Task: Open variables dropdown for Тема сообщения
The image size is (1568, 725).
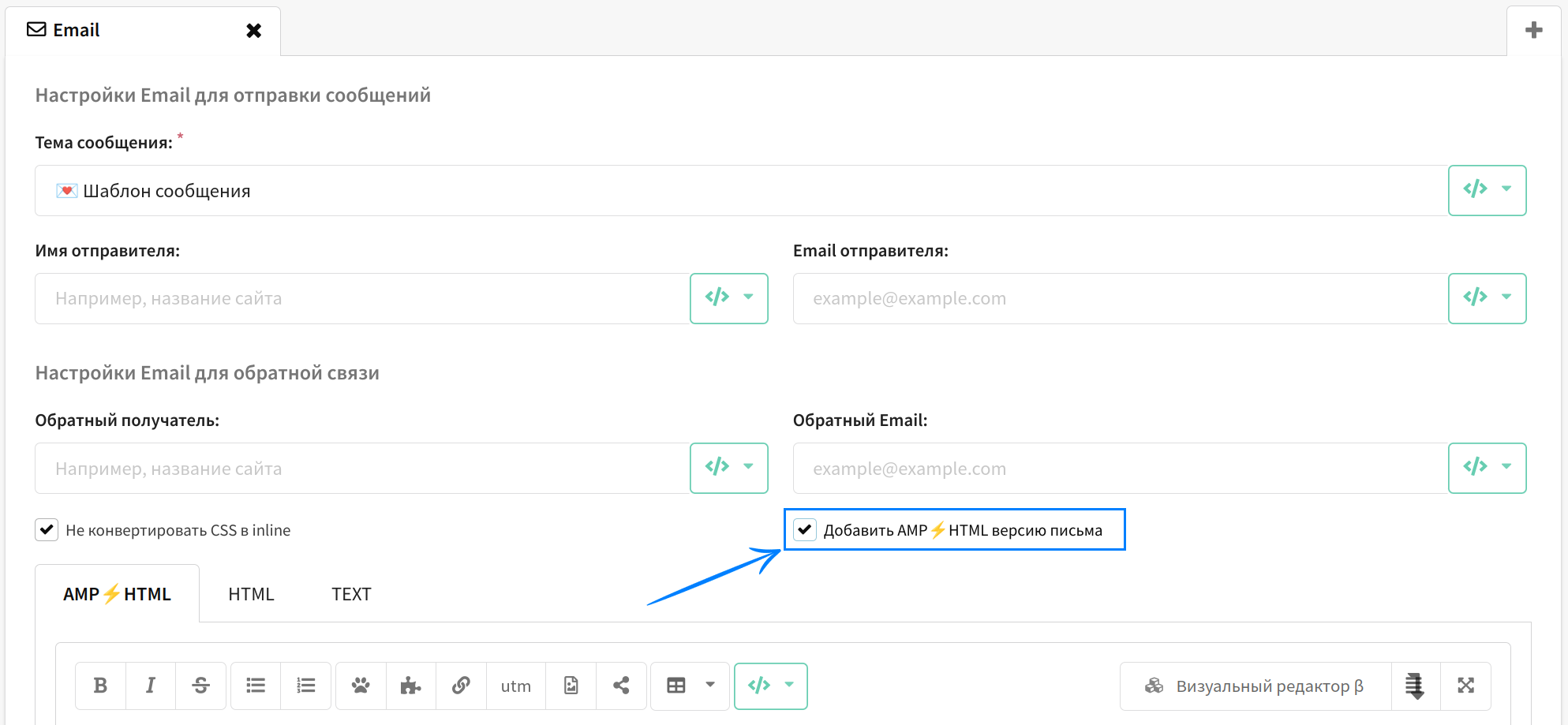Action: pyautogui.click(x=1488, y=190)
